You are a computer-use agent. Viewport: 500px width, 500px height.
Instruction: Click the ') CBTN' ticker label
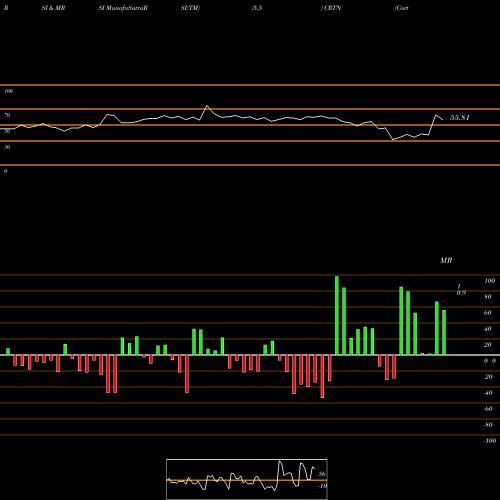(x=331, y=8)
